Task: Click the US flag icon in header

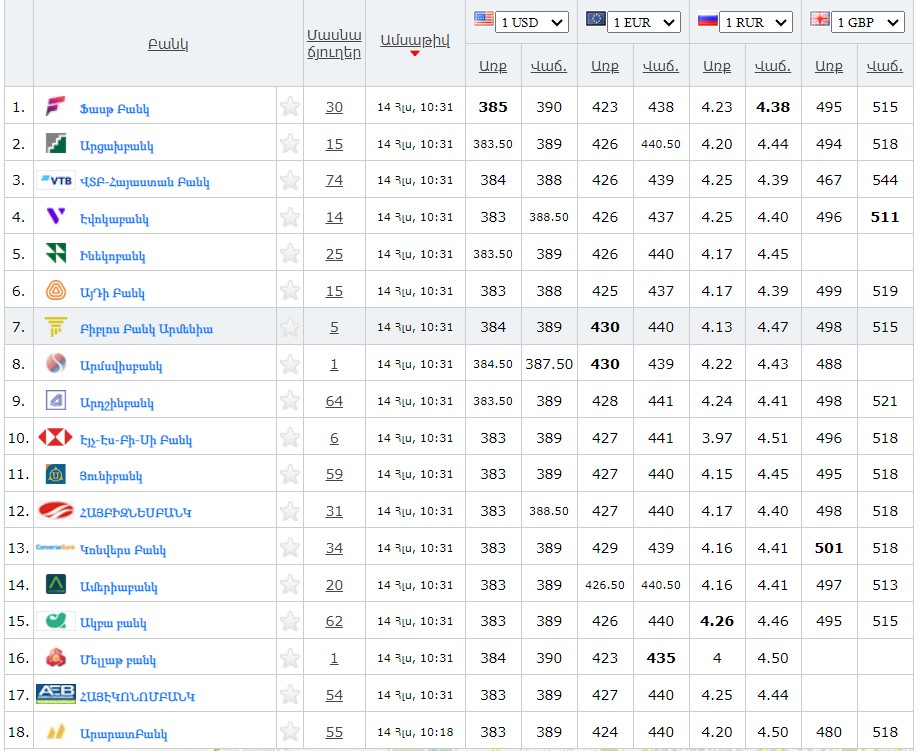Action: pyautogui.click(x=484, y=19)
